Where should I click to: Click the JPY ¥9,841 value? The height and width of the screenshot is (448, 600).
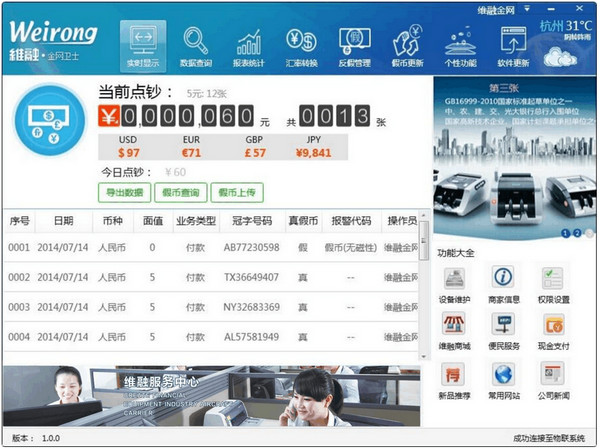tap(313, 153)
